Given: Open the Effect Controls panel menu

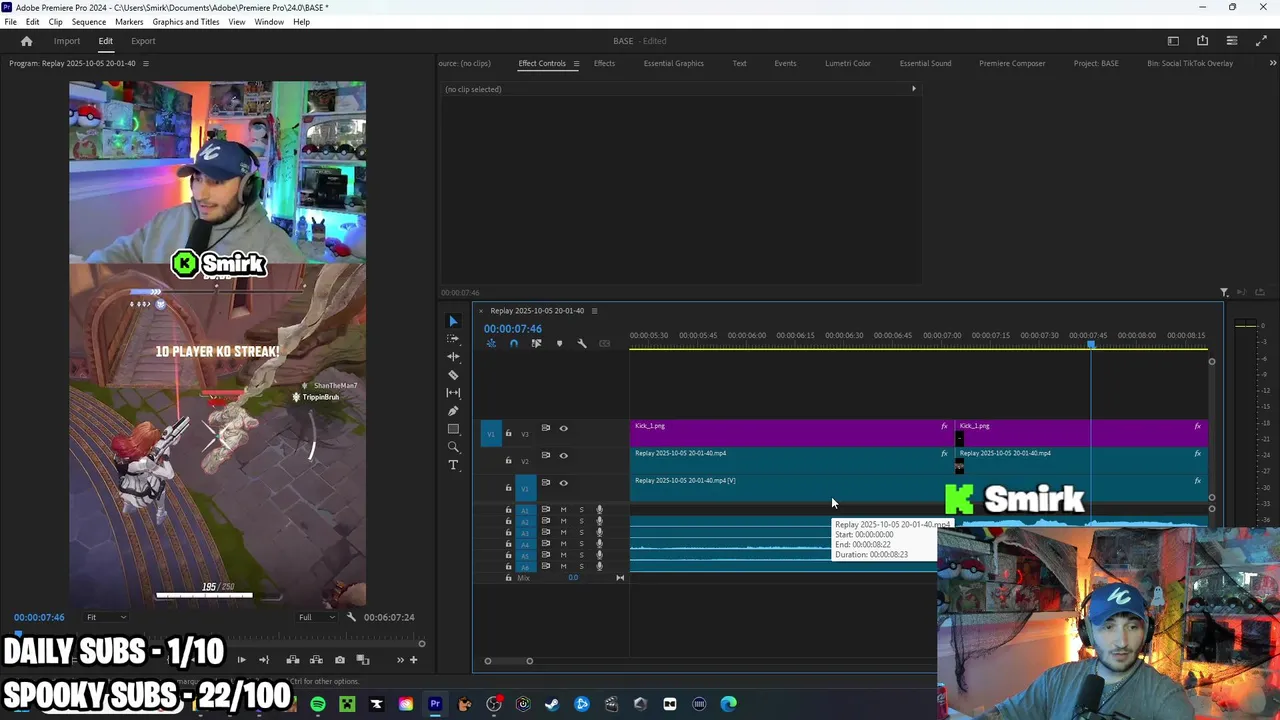Looking at the screenshot, I should tap(575, 63).
